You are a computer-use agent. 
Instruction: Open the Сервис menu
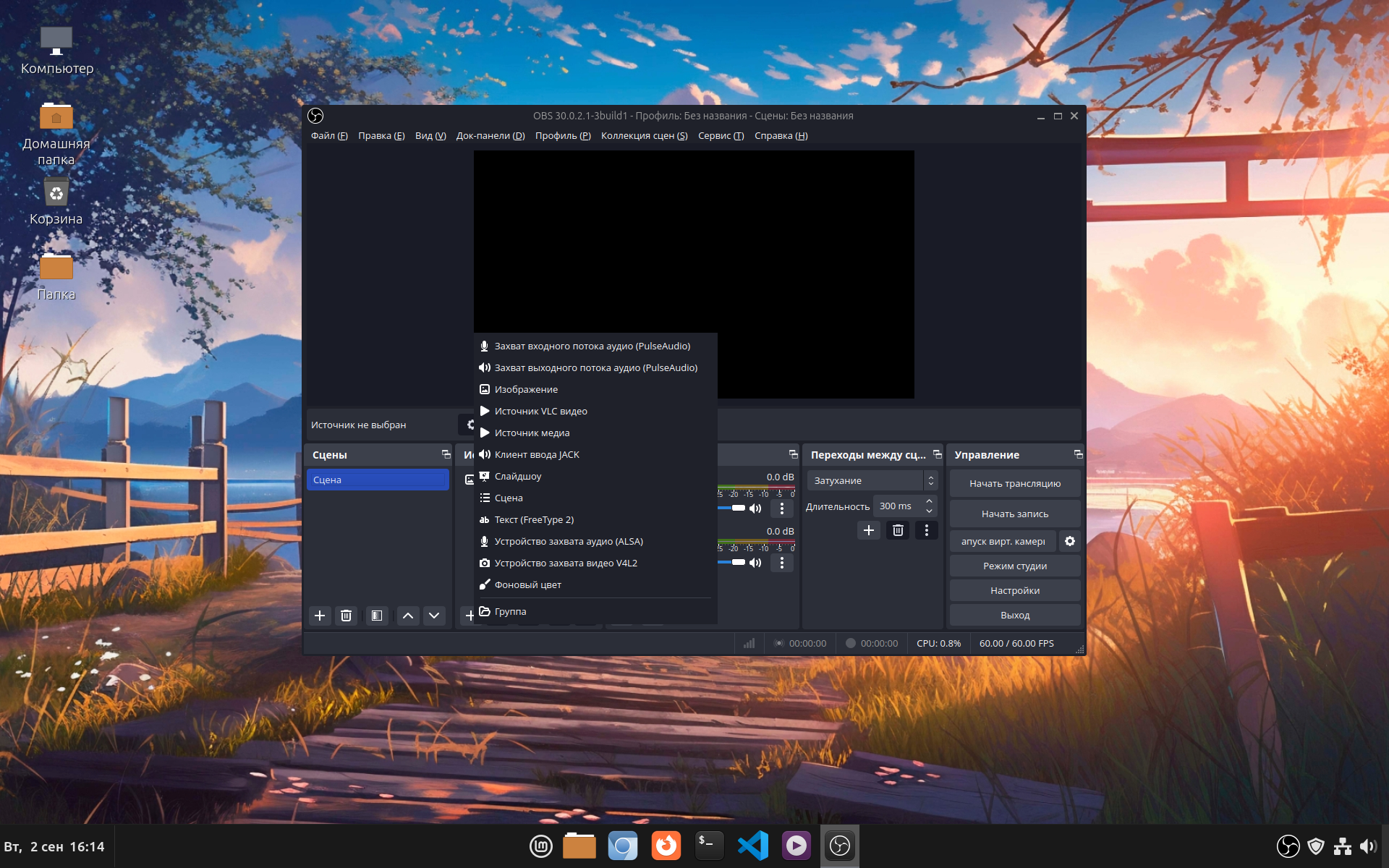pyautogui.click(x=721, y=136)
